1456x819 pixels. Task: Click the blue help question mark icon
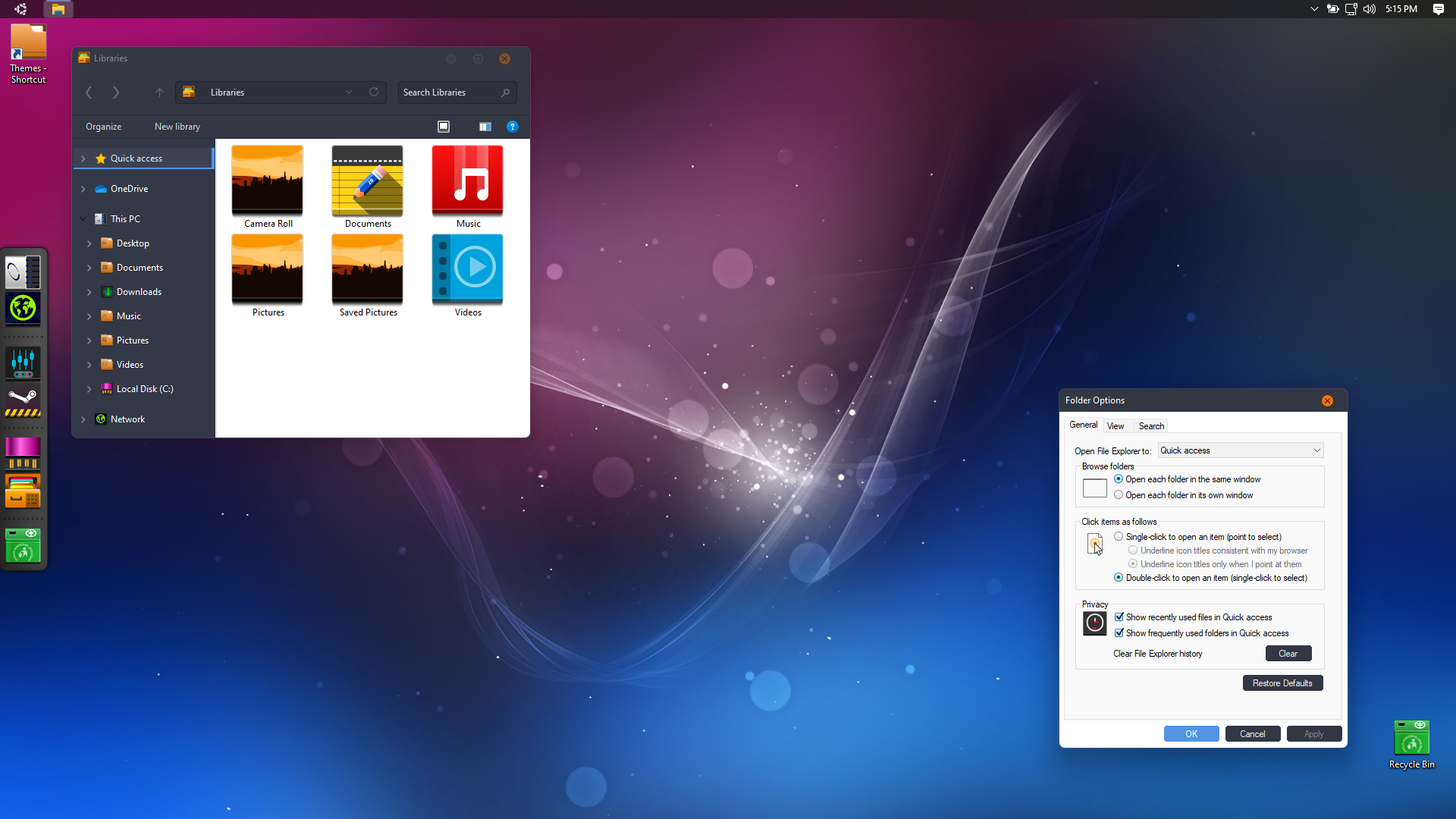[x=512, y=127]
